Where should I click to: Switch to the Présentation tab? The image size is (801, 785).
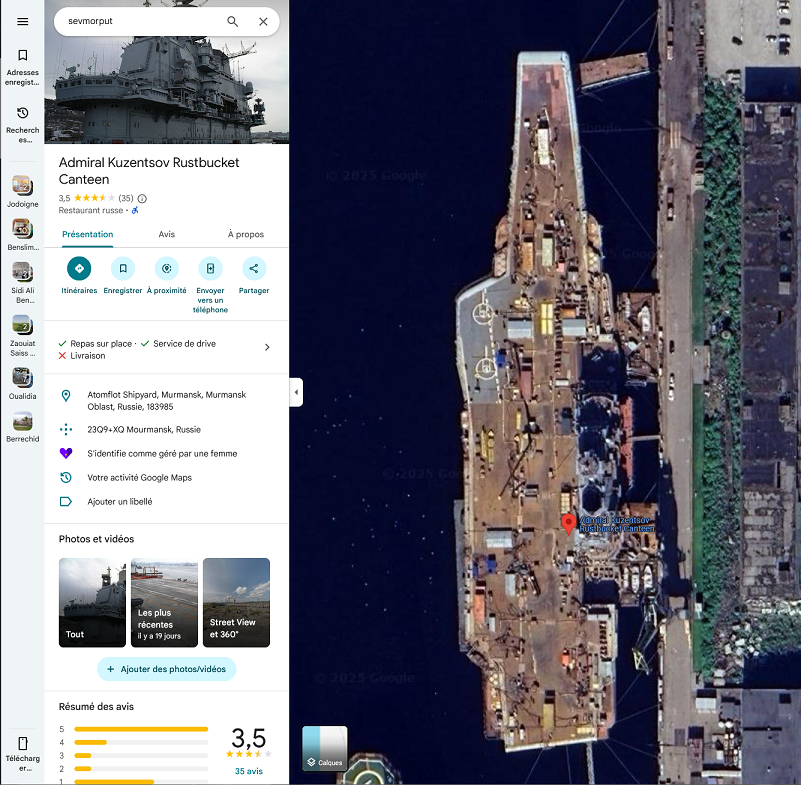pyautogui.click(x=88, y=234)
